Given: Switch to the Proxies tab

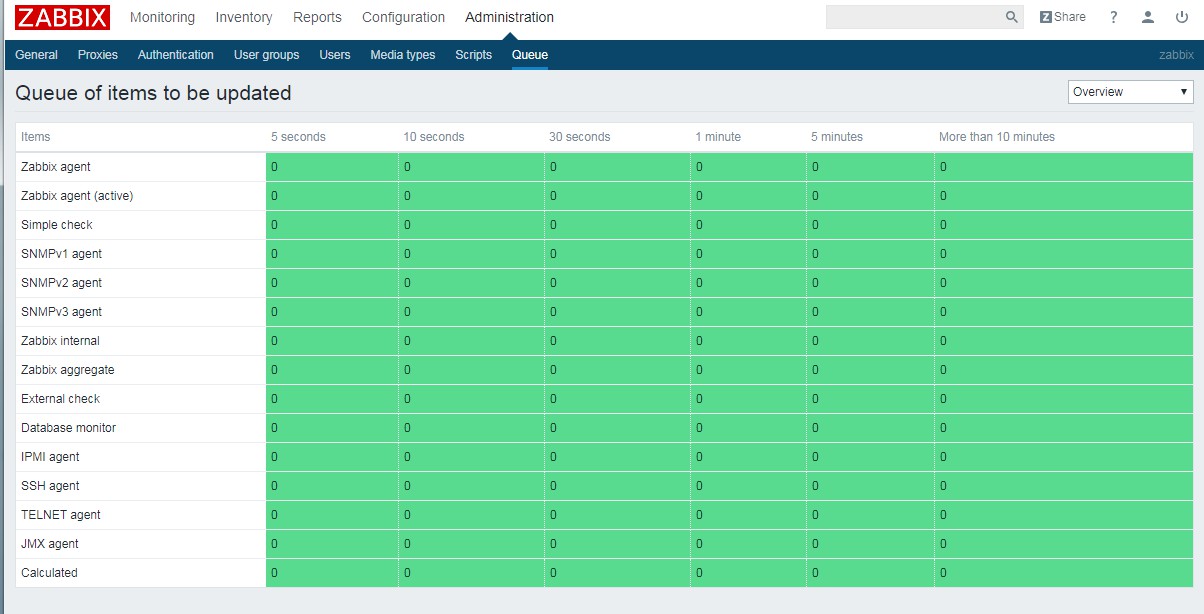Looking at the screenshot, I should (98, 55).
